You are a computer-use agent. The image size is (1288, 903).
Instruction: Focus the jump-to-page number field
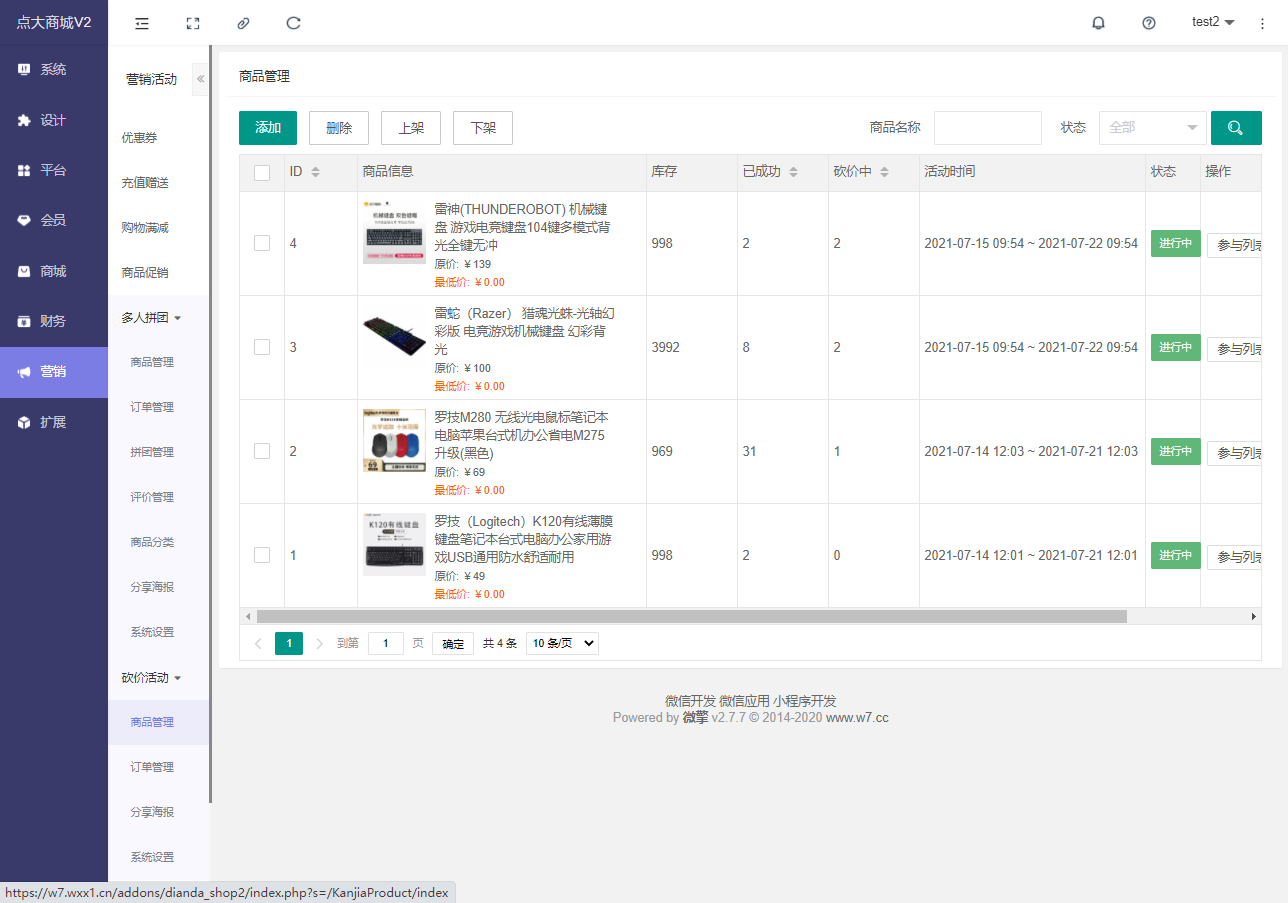(386, 644)
